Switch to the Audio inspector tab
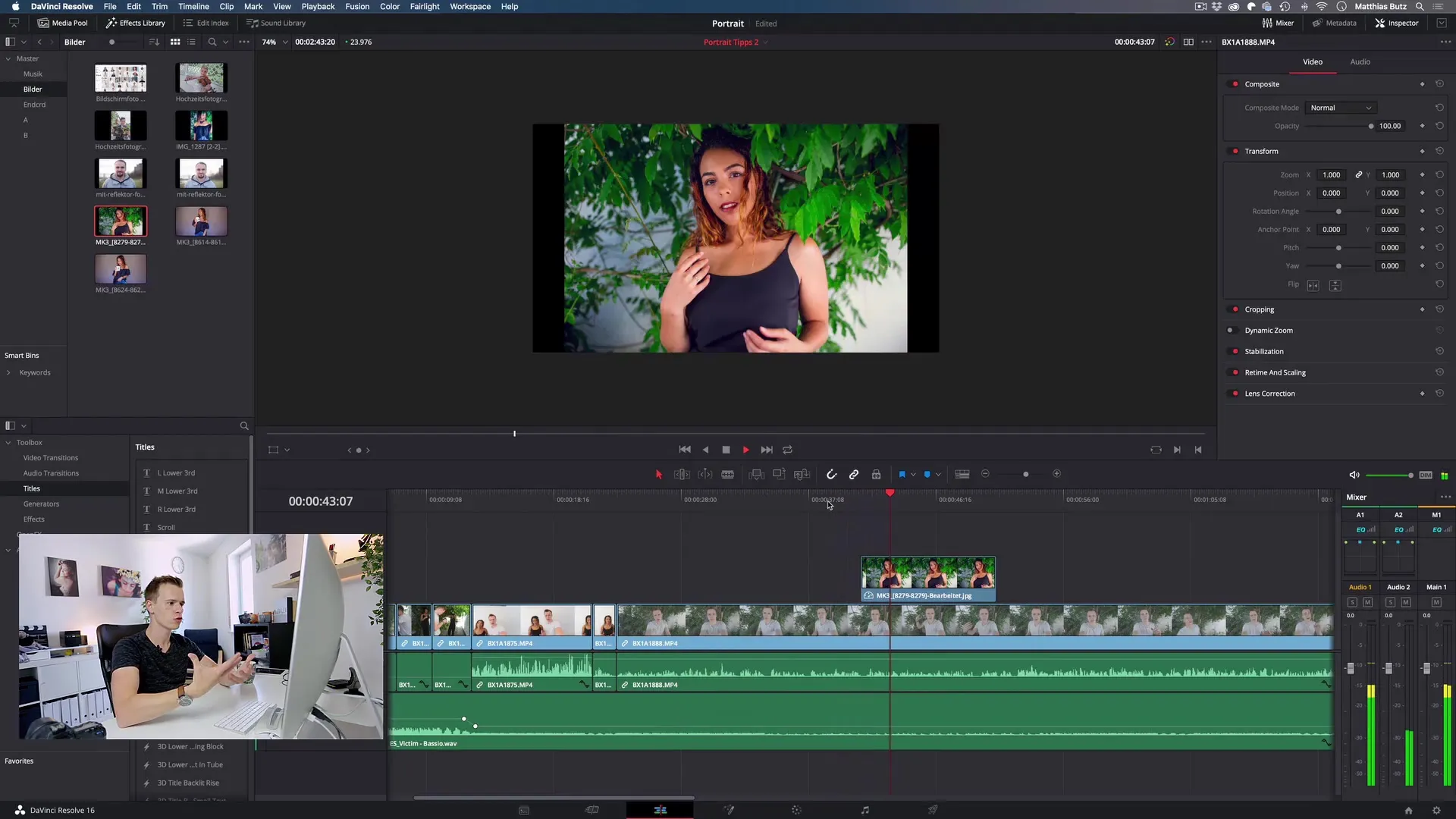This screenshot has height=819, width=1456. pos(1360,61)
